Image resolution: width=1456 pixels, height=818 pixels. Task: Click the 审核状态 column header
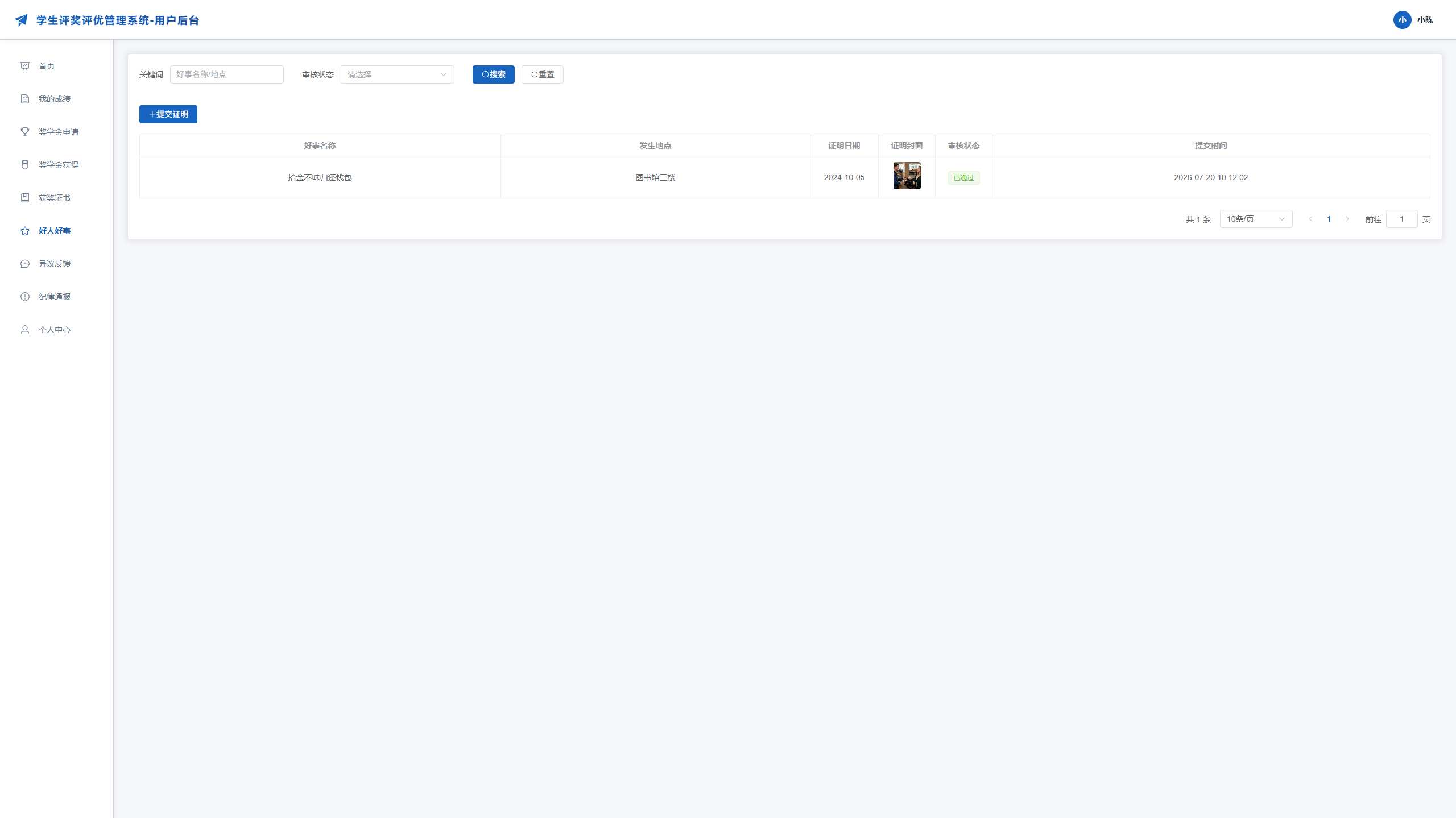[x=963, y=146]
